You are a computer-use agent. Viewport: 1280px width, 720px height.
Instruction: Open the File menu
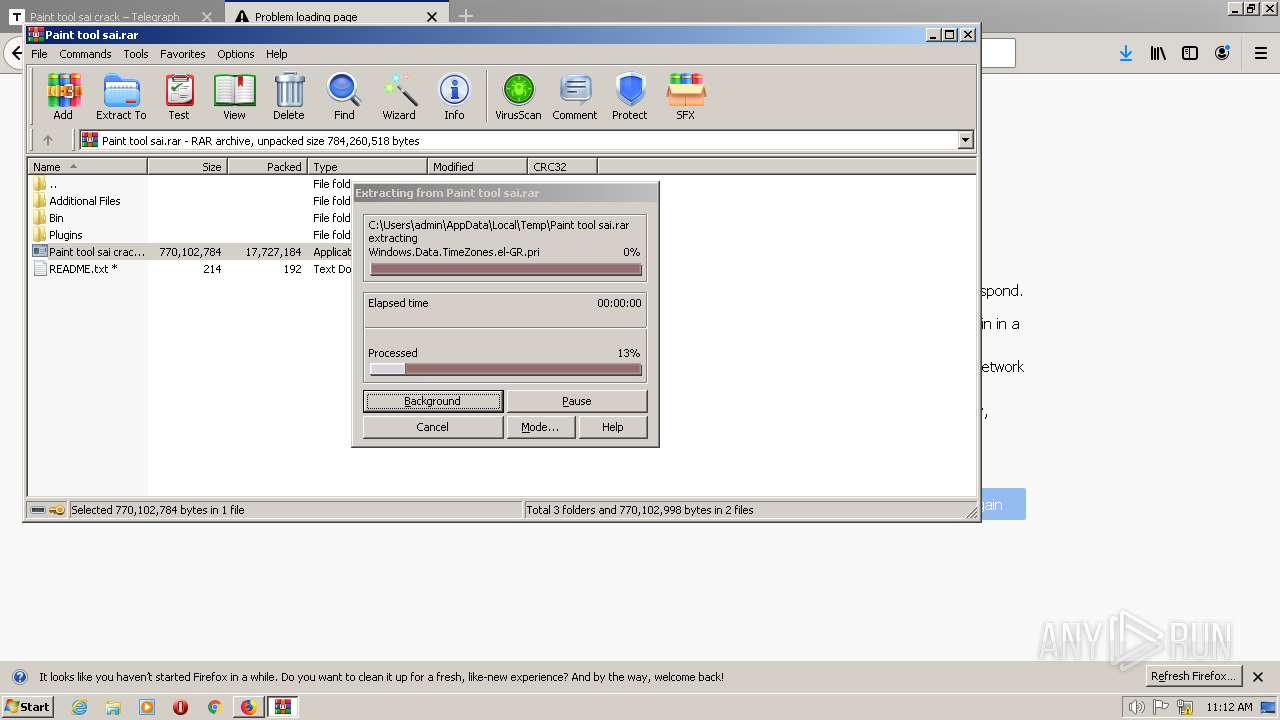(x=39, y=54)
